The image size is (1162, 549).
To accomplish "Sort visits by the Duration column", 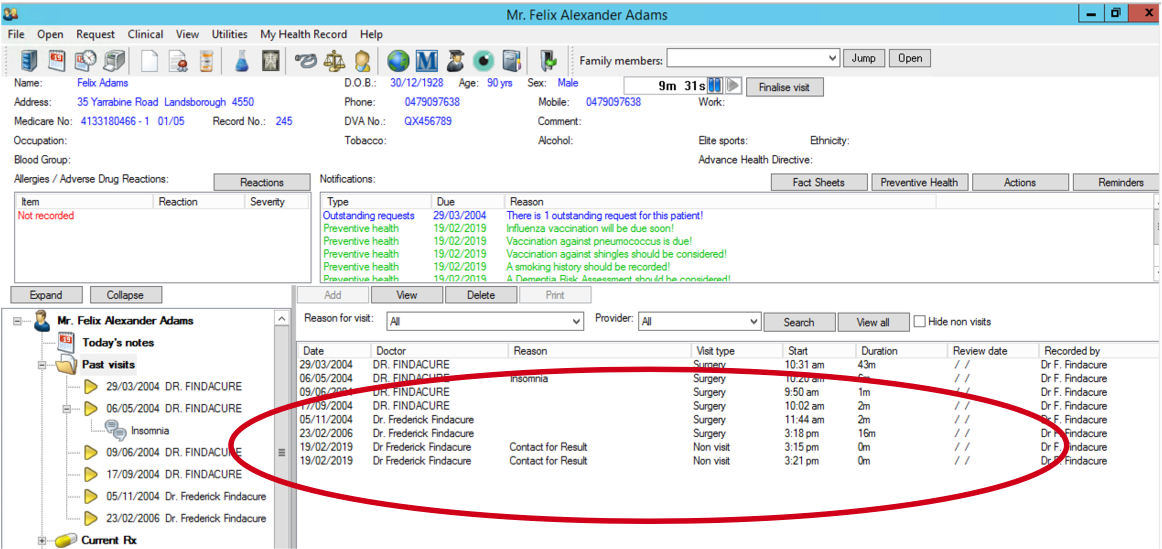I will [x=902, y=350].
